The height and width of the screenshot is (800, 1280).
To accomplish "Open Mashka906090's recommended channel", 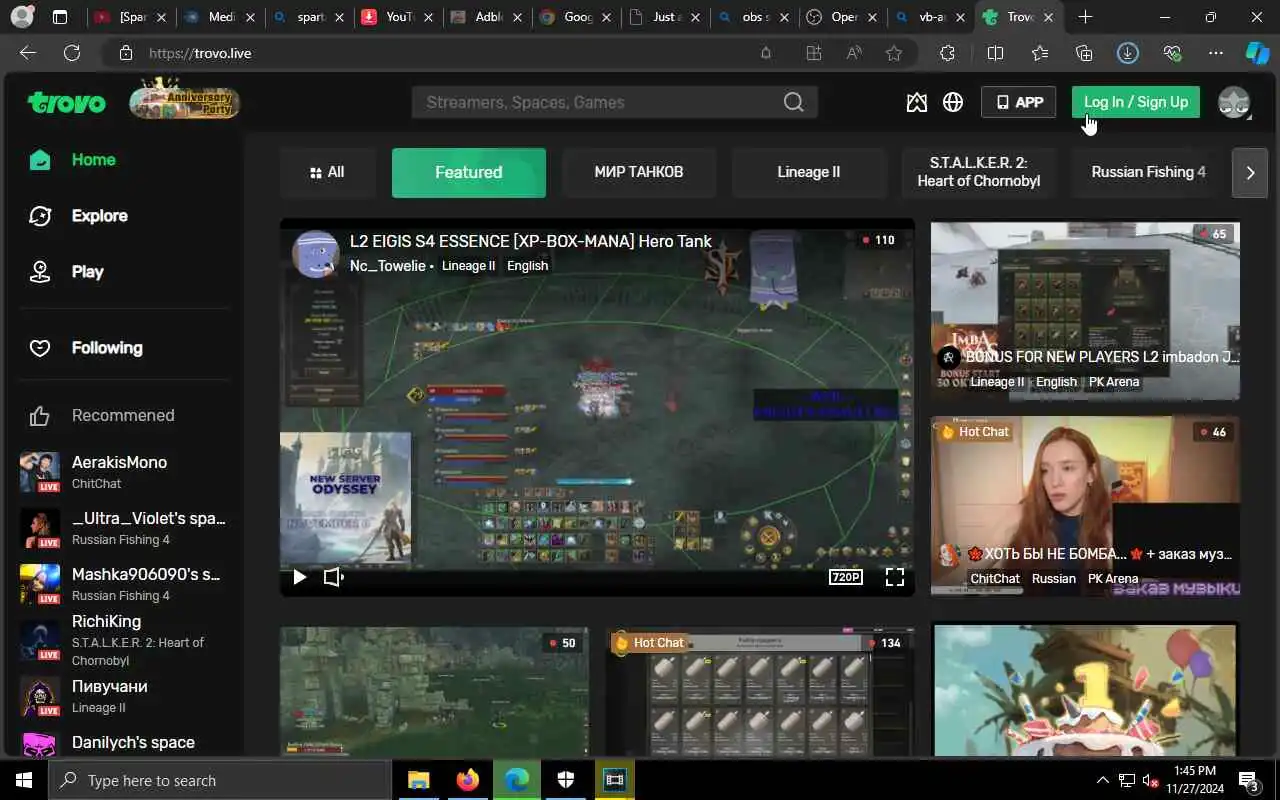I will coord(123,584).
